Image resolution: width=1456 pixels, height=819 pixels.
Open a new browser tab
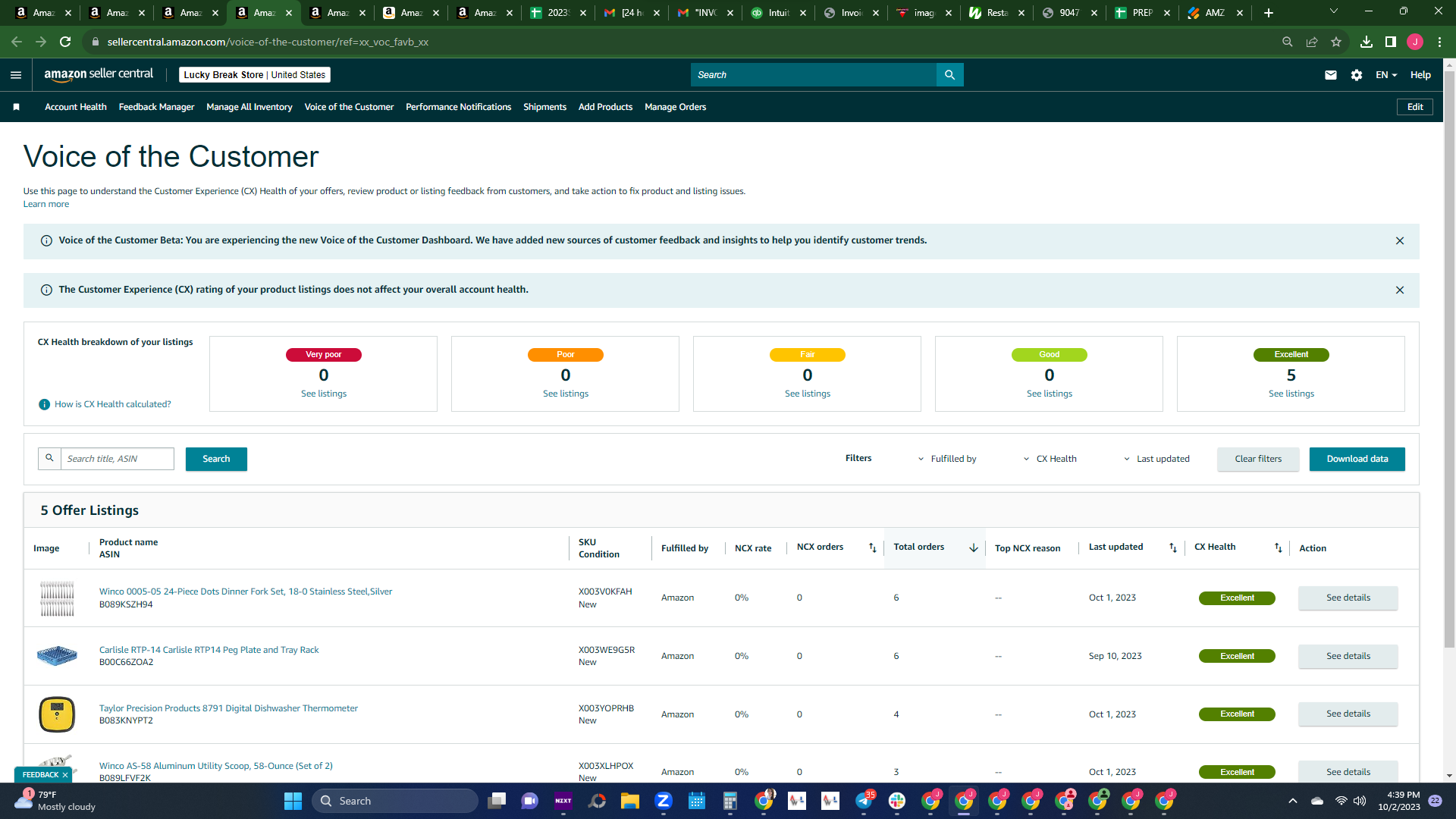1269,13
